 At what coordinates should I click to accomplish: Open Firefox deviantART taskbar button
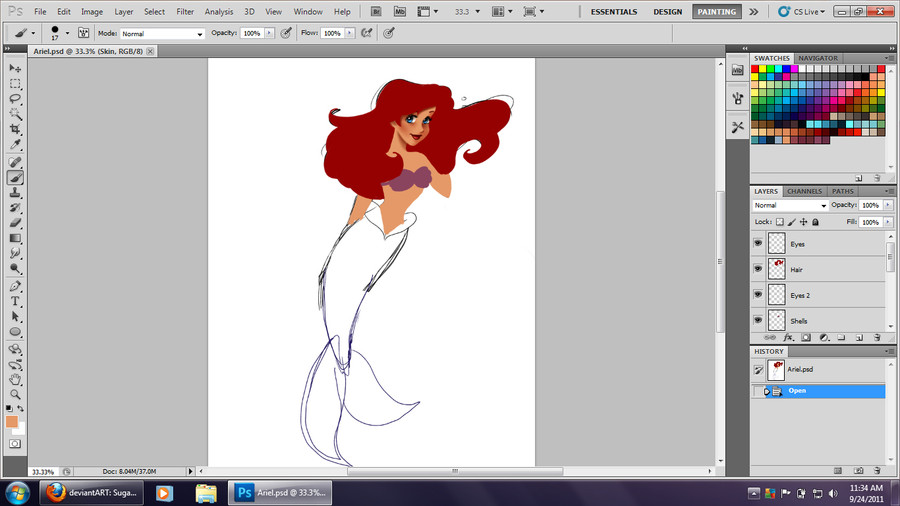92,492
